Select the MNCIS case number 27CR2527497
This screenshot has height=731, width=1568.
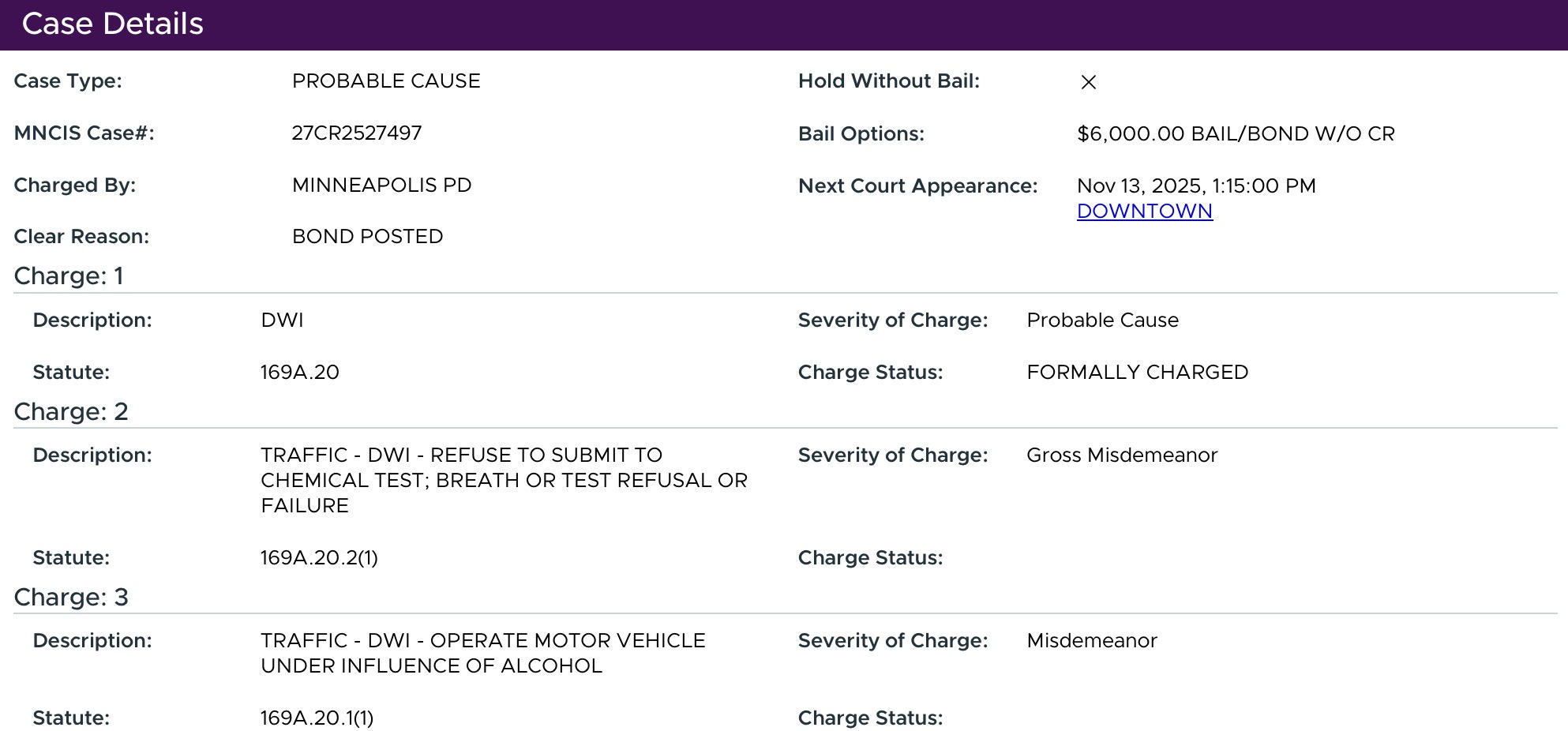point(356,133)
